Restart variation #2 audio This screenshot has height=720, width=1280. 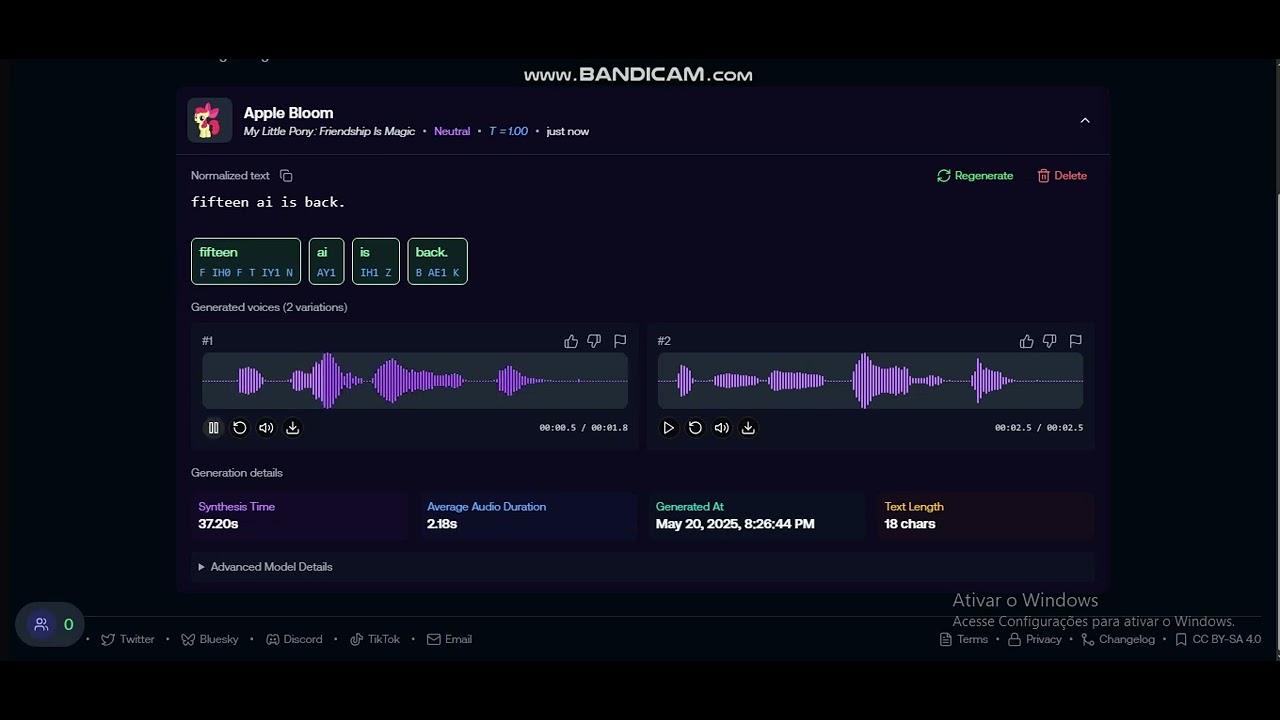[x=695, y=428]
